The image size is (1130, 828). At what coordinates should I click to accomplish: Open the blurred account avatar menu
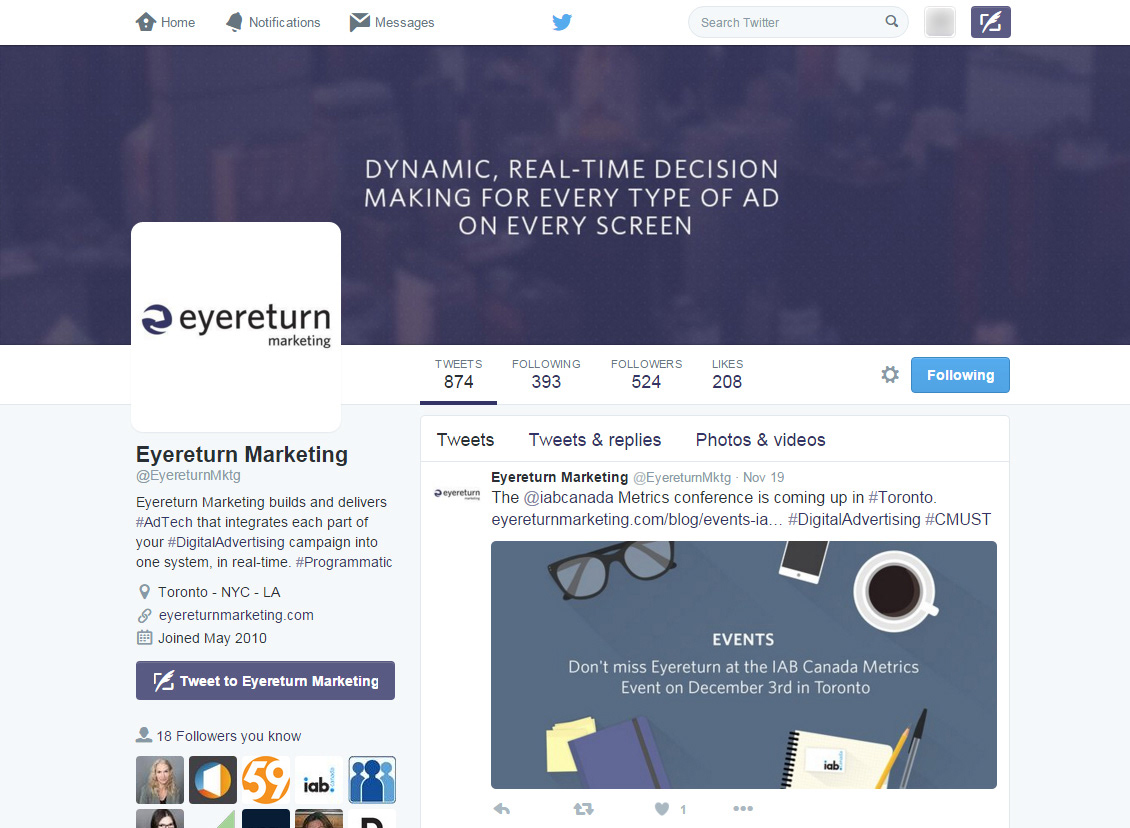coord(940,22)
